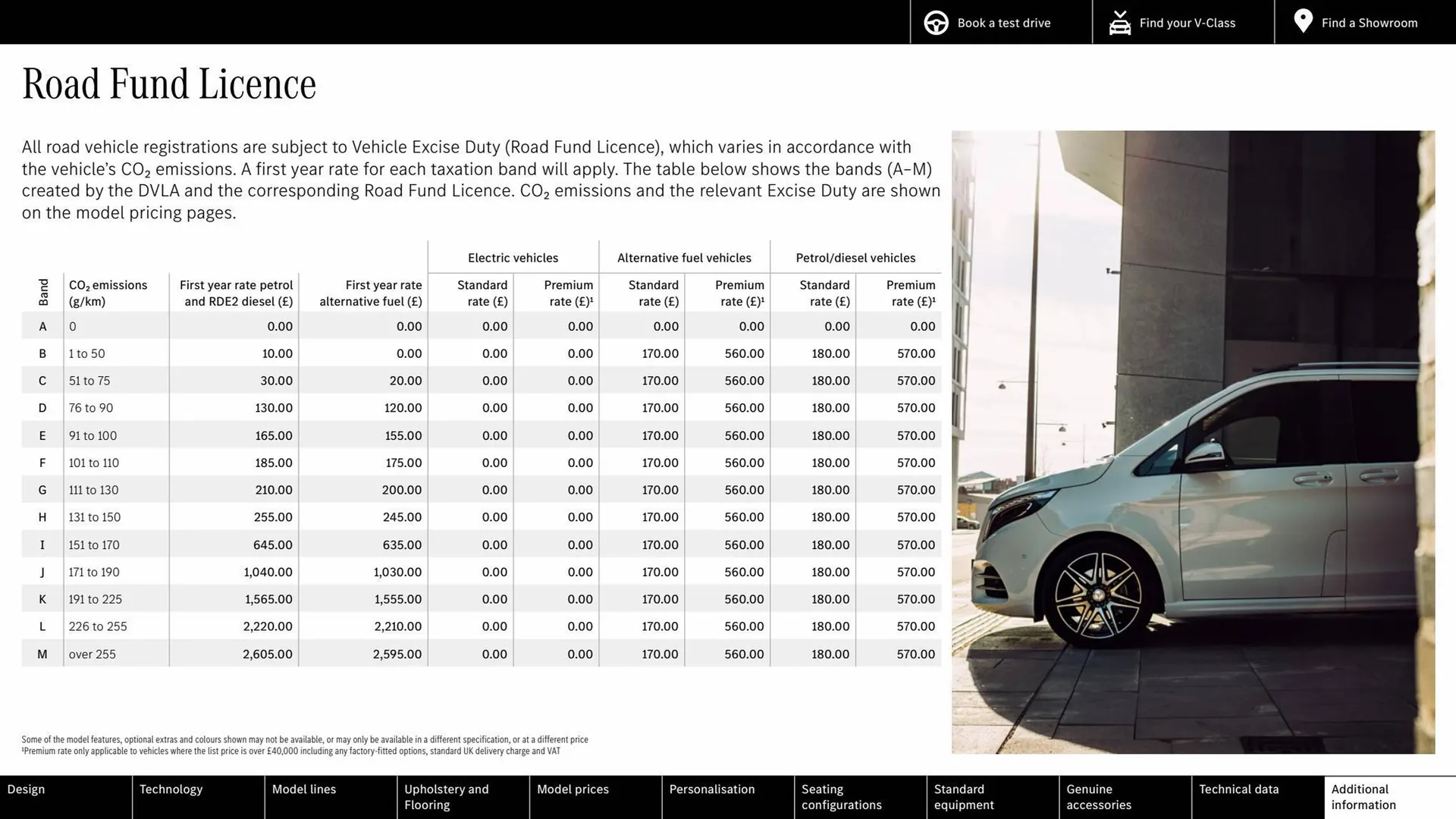Click the location pin Find a Showroom icon
The height and width of the screenshot is (819, 1456).
1303,21
